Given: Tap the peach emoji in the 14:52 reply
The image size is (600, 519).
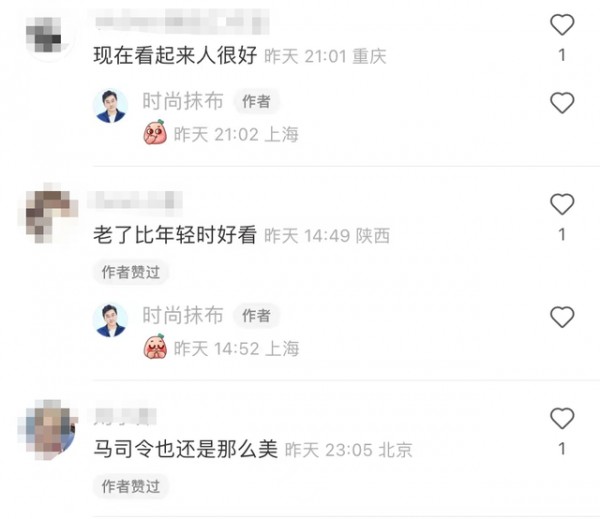Looking at the screenshot, I should point(155,346).
